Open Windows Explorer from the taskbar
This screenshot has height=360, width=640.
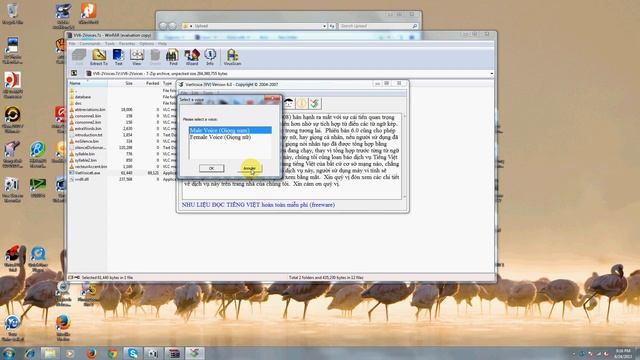pos(50,353)
